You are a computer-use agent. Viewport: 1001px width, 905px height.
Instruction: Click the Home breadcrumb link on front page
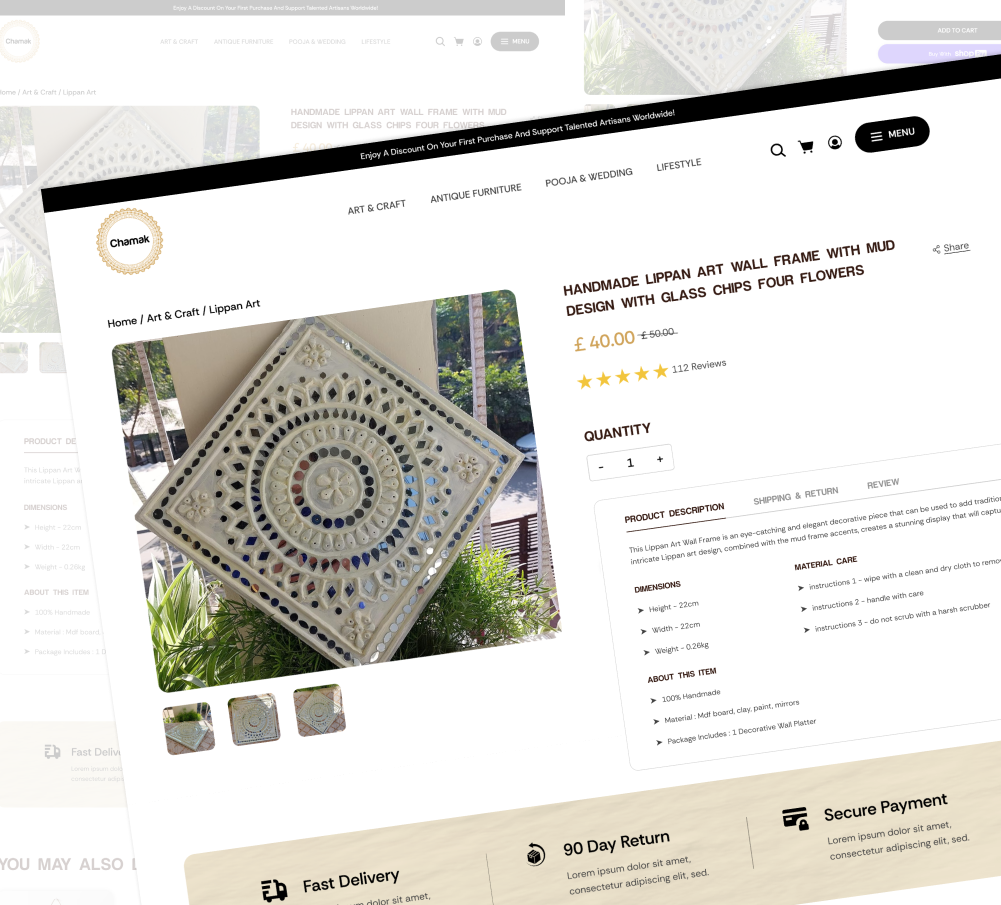pyautogui.click(x=122, y=322)
